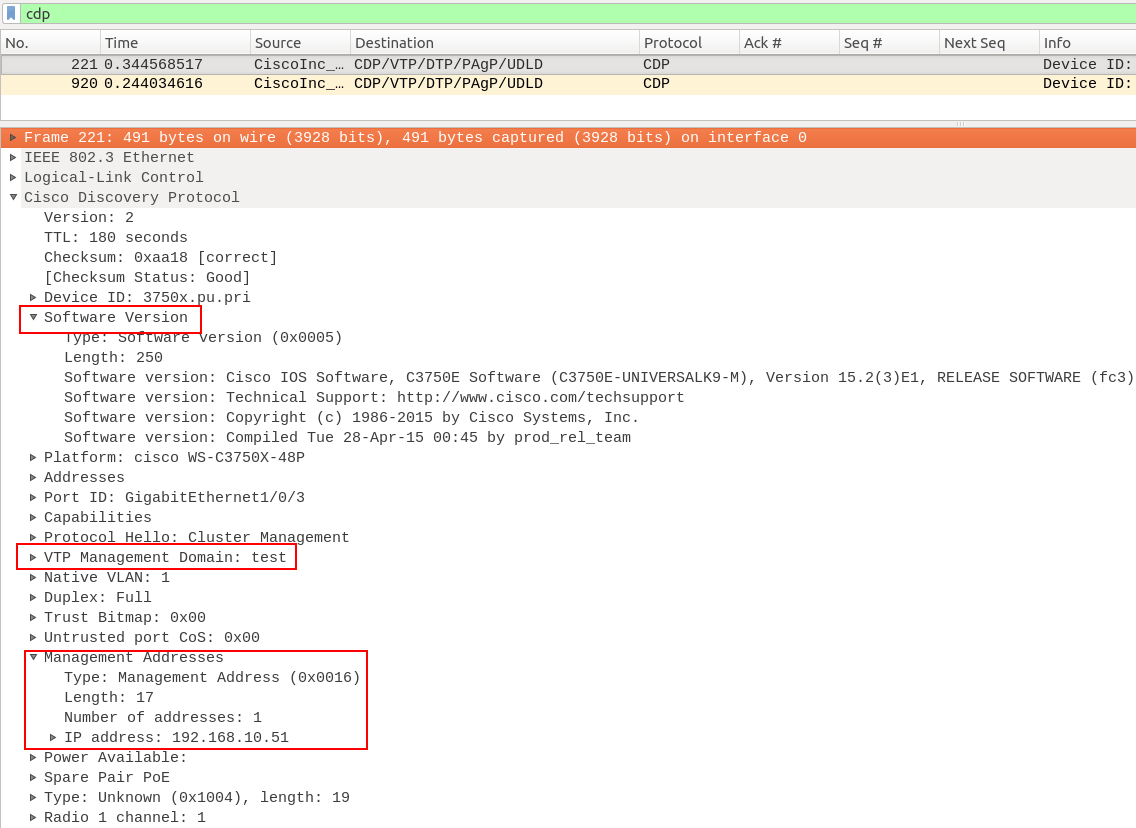Select the Technical Support URL line
Image resolution: width=1136 pixels, height=828 pixels.
tap(374, 398)
